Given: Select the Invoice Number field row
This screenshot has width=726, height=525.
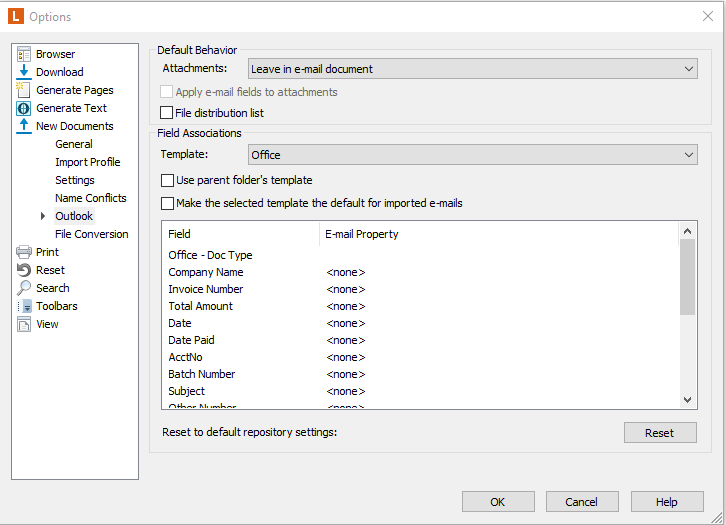Looking at the screenshot, I should (206, 289).
